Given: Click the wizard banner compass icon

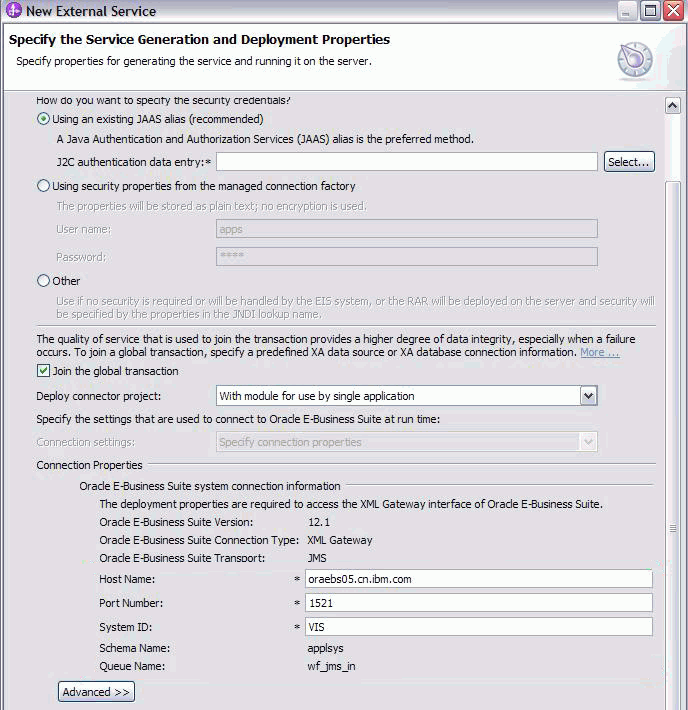Looking at the screenshot, I should [x=635, y=59].
